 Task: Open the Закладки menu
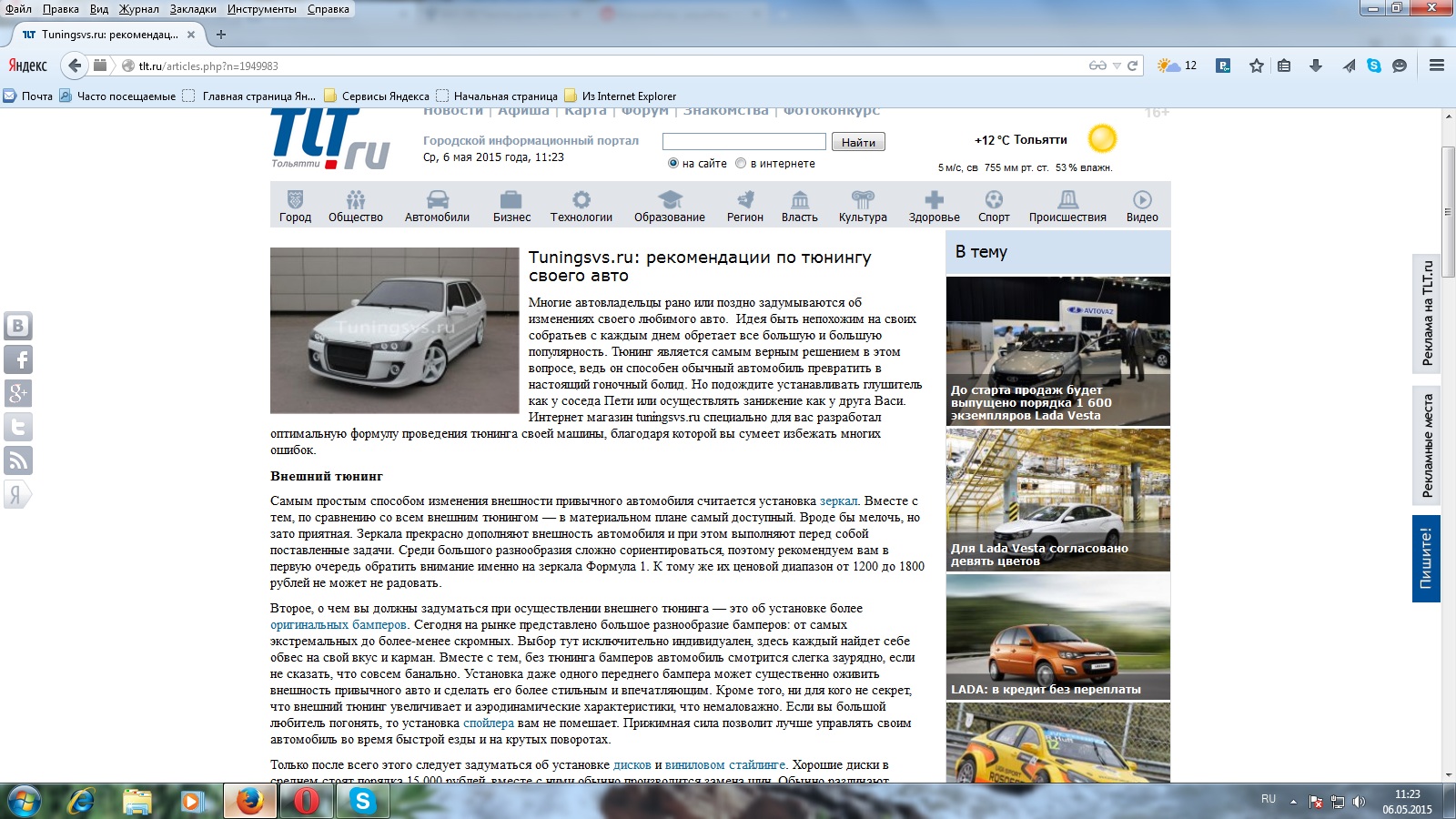(x=193, y=9)
